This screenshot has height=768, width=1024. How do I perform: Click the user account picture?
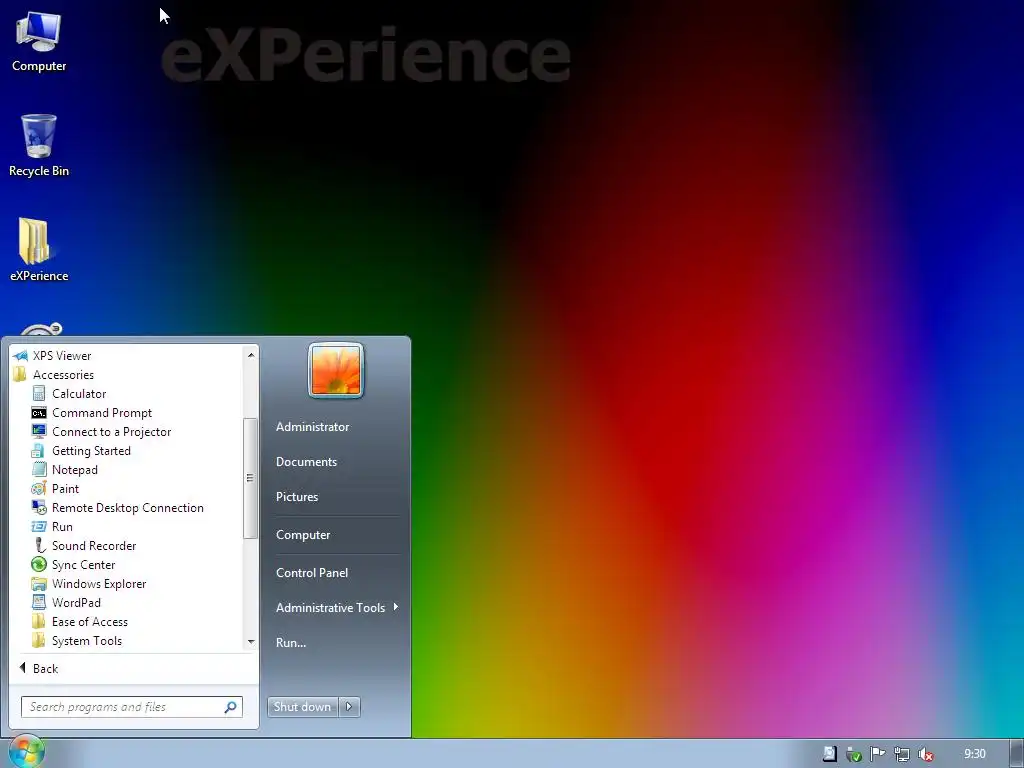(x=336, y=370)
